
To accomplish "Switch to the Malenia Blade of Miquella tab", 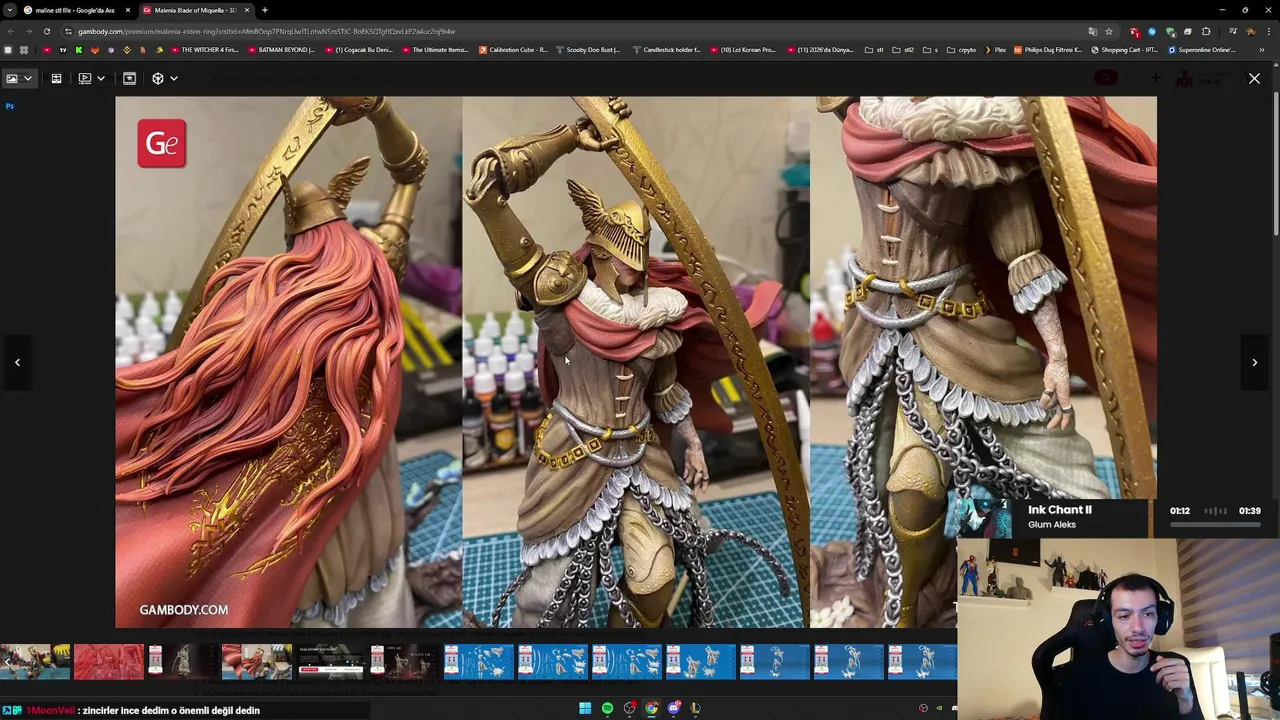I will click(195, 10).
